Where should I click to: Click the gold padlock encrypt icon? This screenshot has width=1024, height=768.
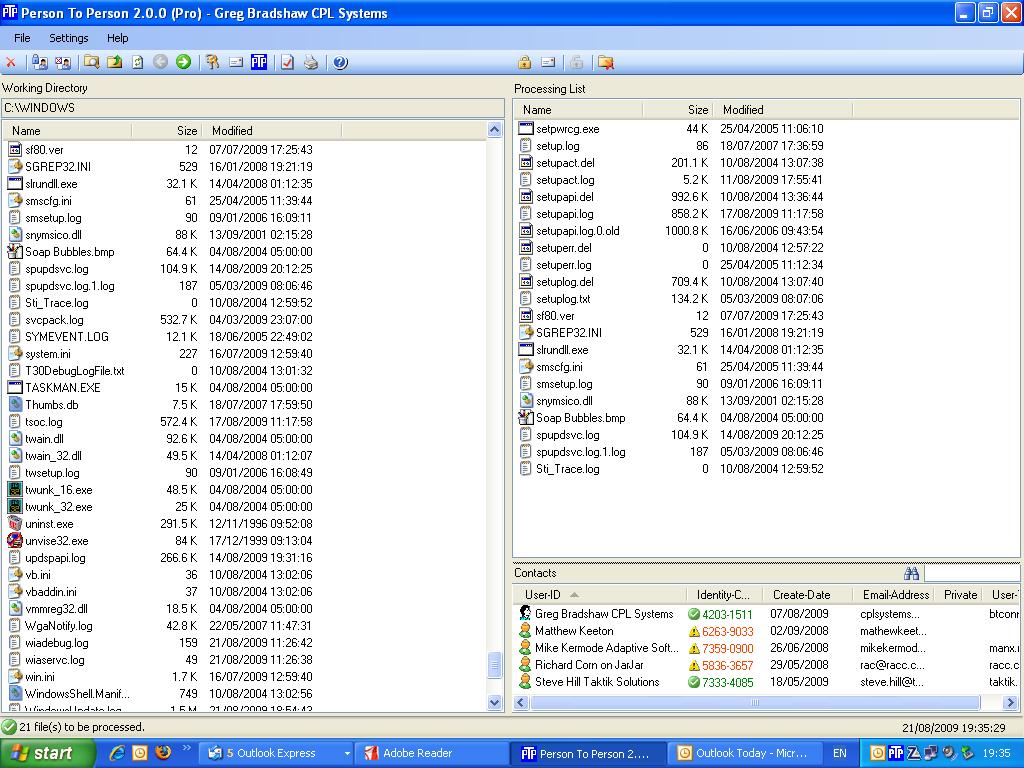(524, 62)
